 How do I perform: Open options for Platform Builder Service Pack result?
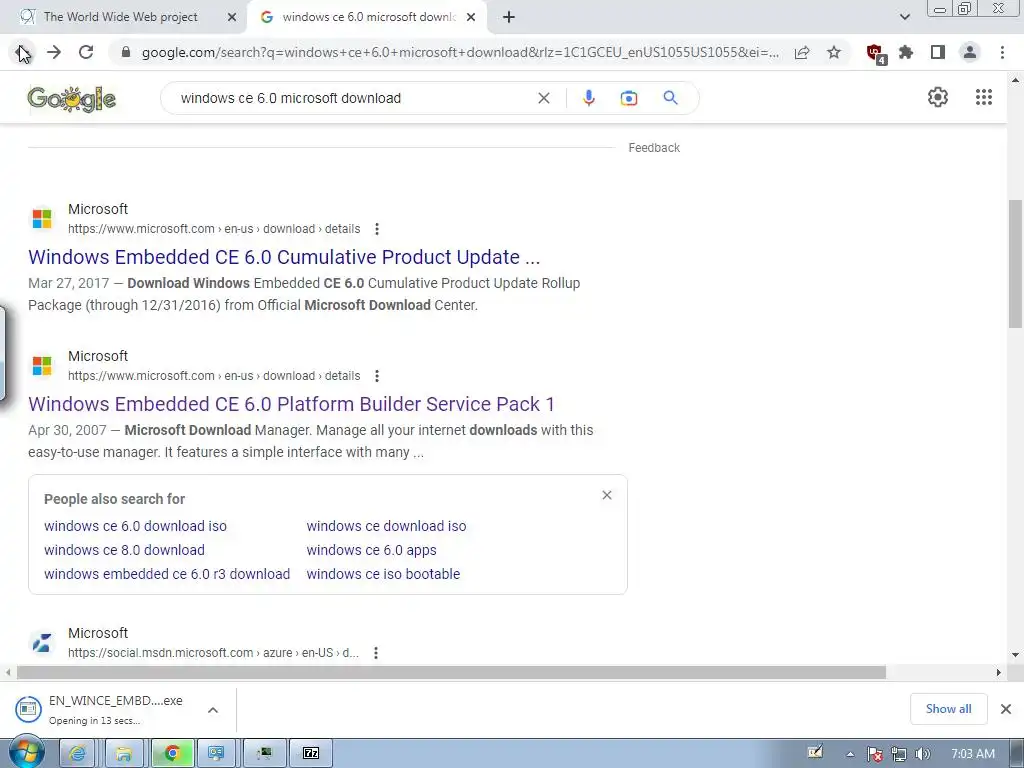[x=377, y=376]
